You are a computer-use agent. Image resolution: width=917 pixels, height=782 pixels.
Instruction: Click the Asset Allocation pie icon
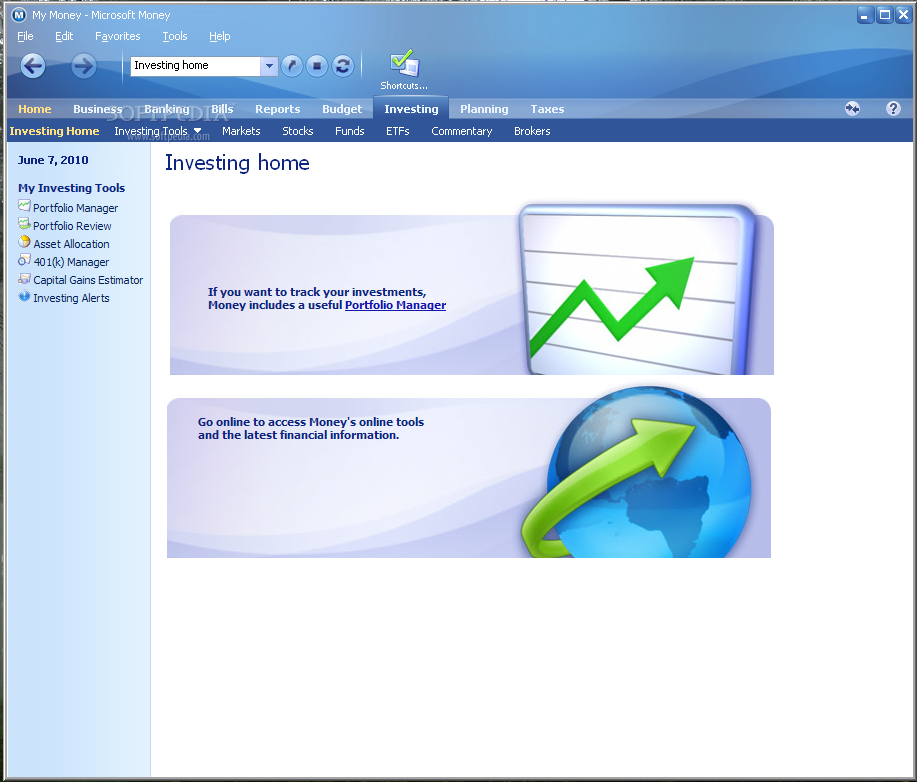[24, 242]
